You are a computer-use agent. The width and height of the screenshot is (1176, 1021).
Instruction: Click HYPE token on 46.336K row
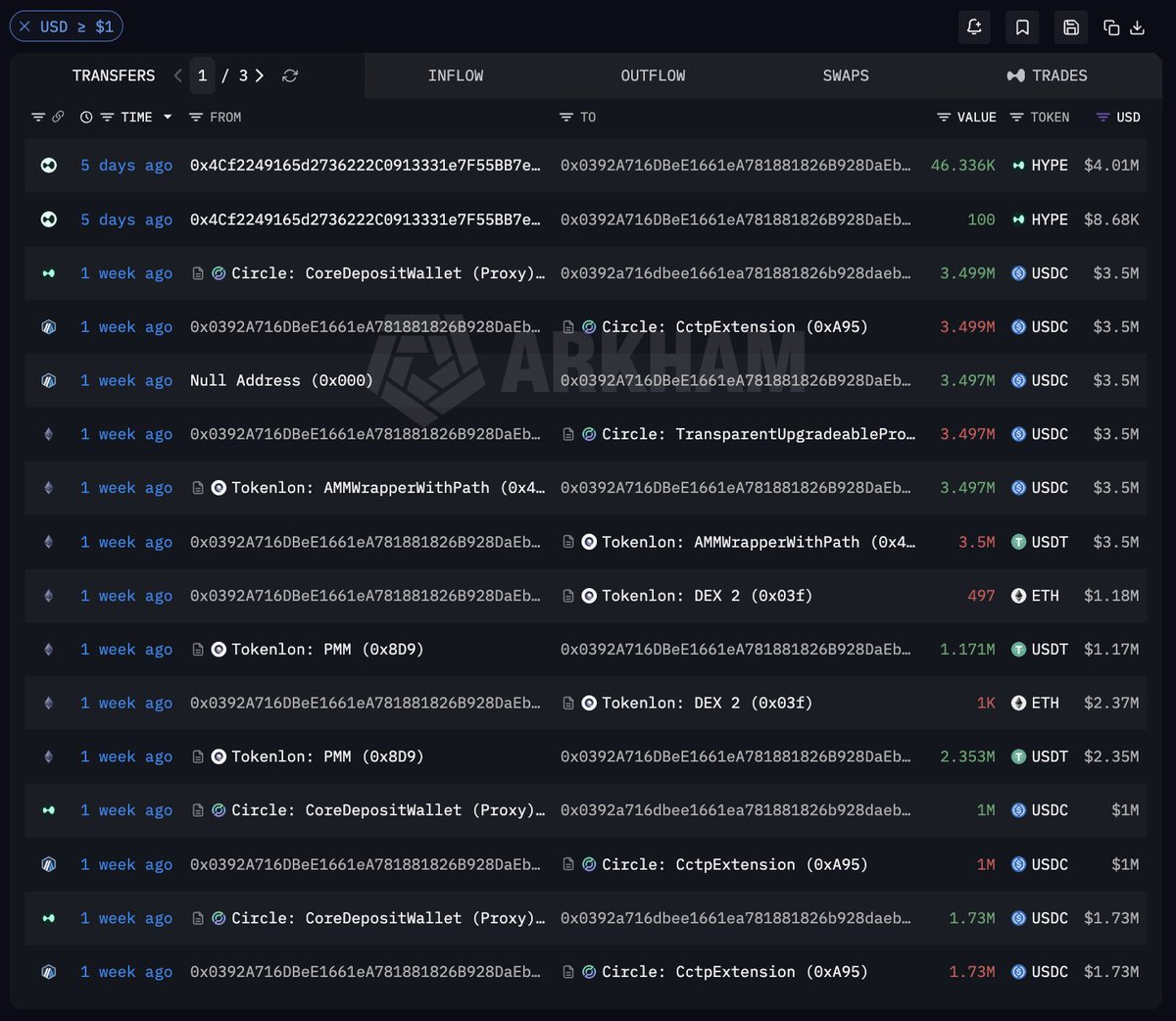click(x=1040, y=166)
